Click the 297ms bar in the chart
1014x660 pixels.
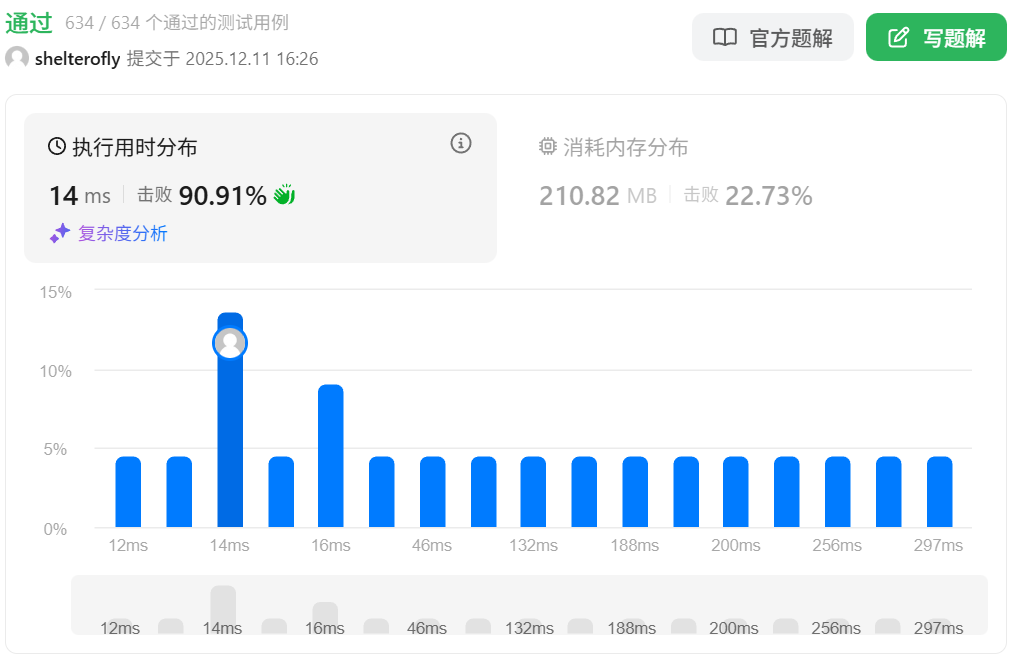939,492
